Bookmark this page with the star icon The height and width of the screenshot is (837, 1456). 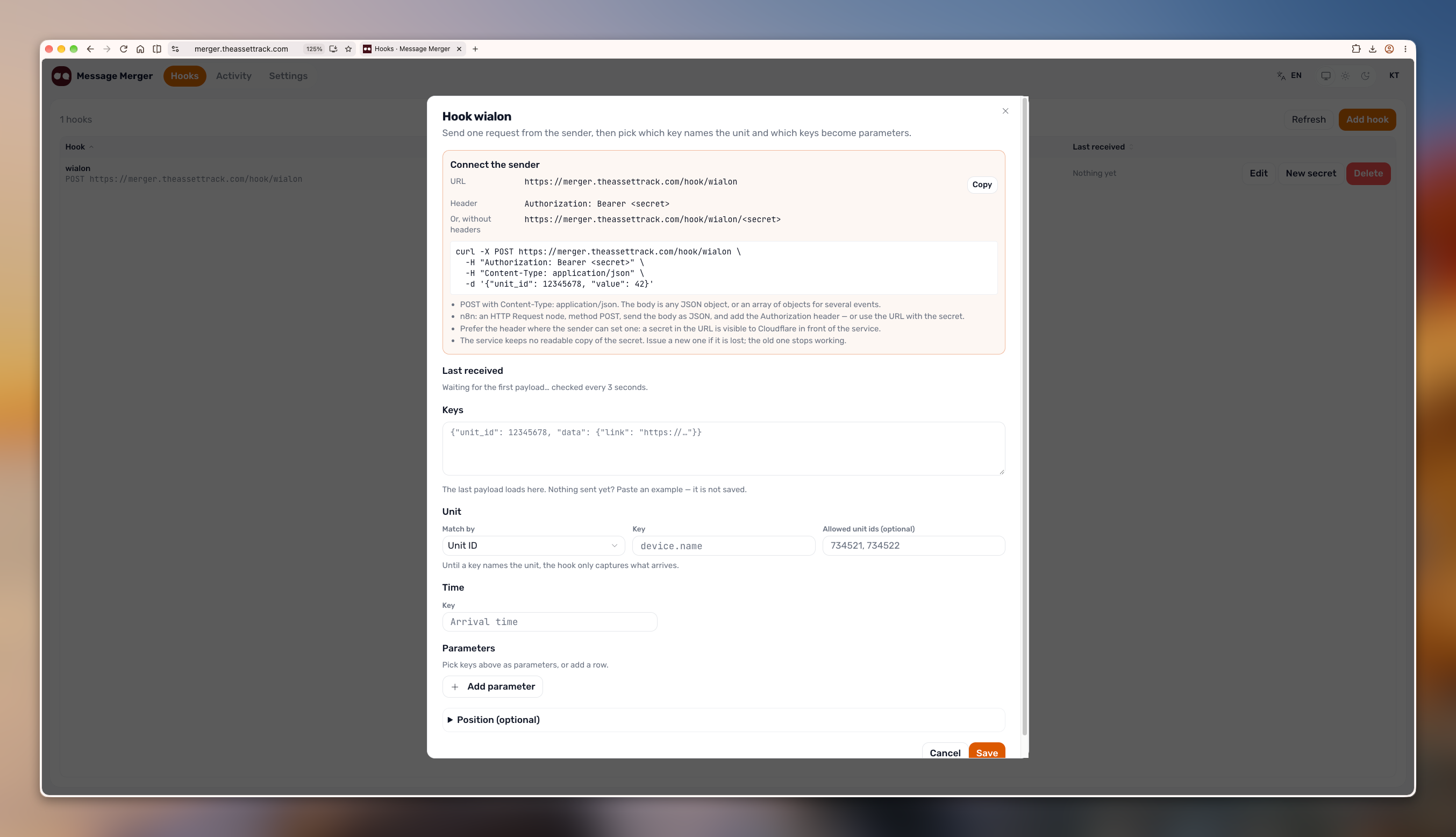[348, 49]
